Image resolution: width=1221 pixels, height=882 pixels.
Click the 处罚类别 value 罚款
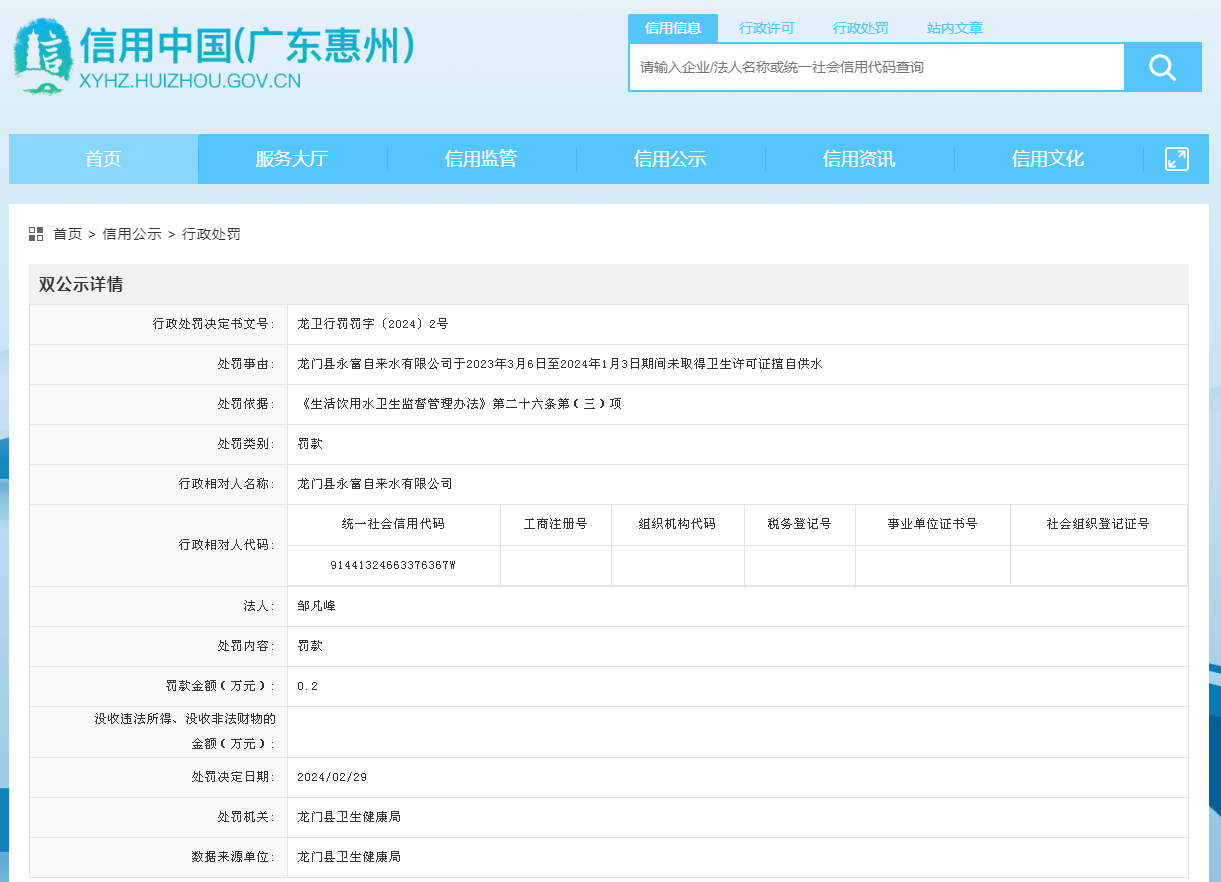click(x=310, y=444)
